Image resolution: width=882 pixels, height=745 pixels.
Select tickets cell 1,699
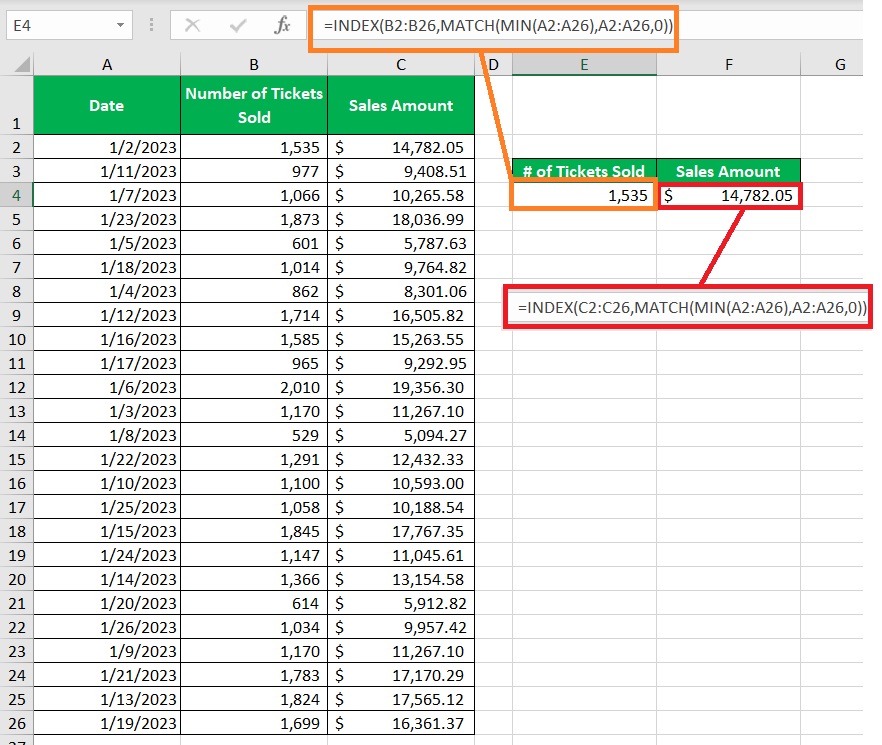click(x=254, y=723)
